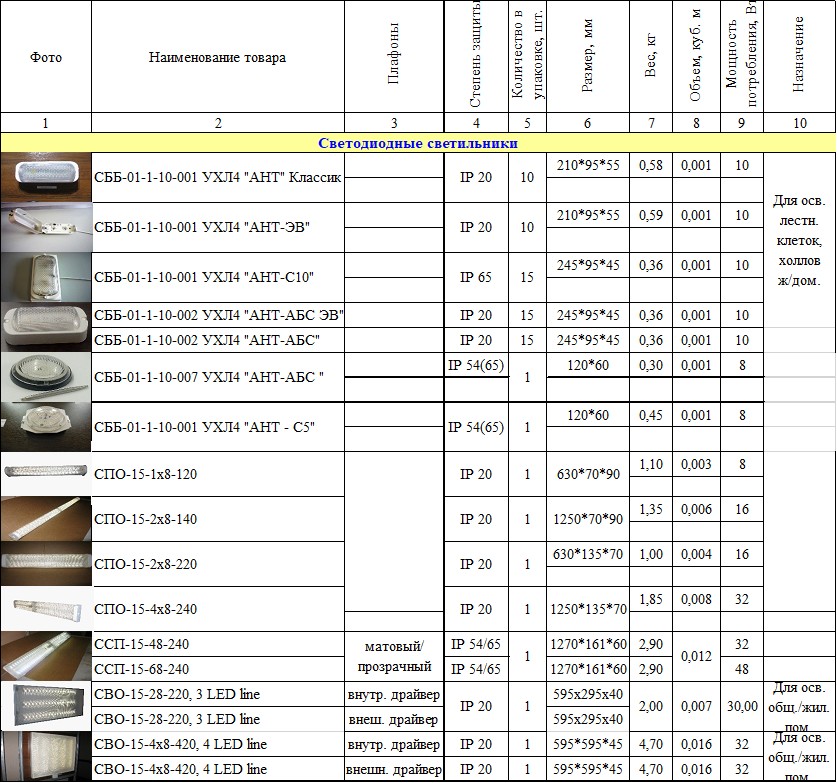The height and width of the screenshot is (783, 837).
Task: Select the ССП-15-48-240 product name cell
Action: pyautogui.click(x=217, y=644)
